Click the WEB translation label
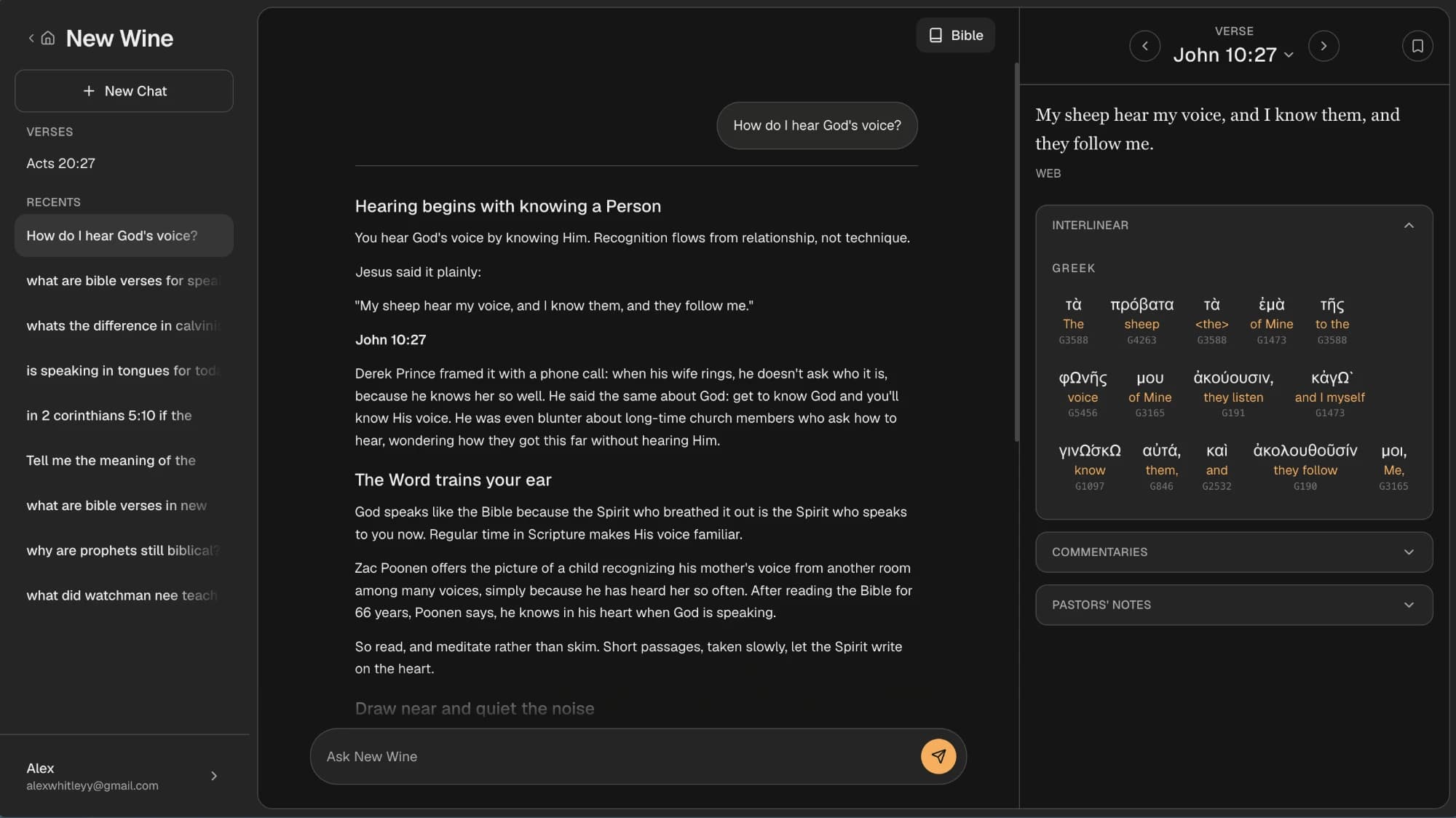Screen dimensions: 1456x818 click(x=1048, y=173)
